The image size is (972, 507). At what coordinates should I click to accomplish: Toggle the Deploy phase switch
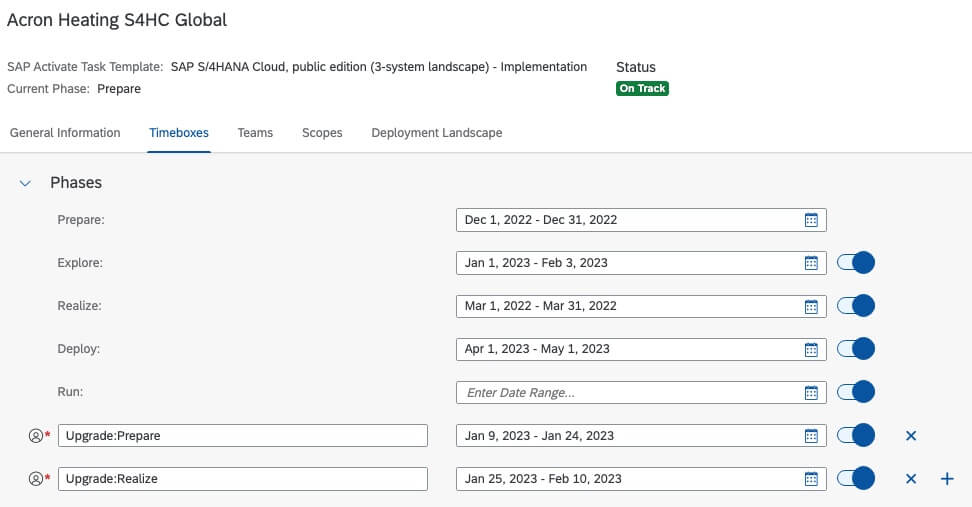tap(855, 348)
